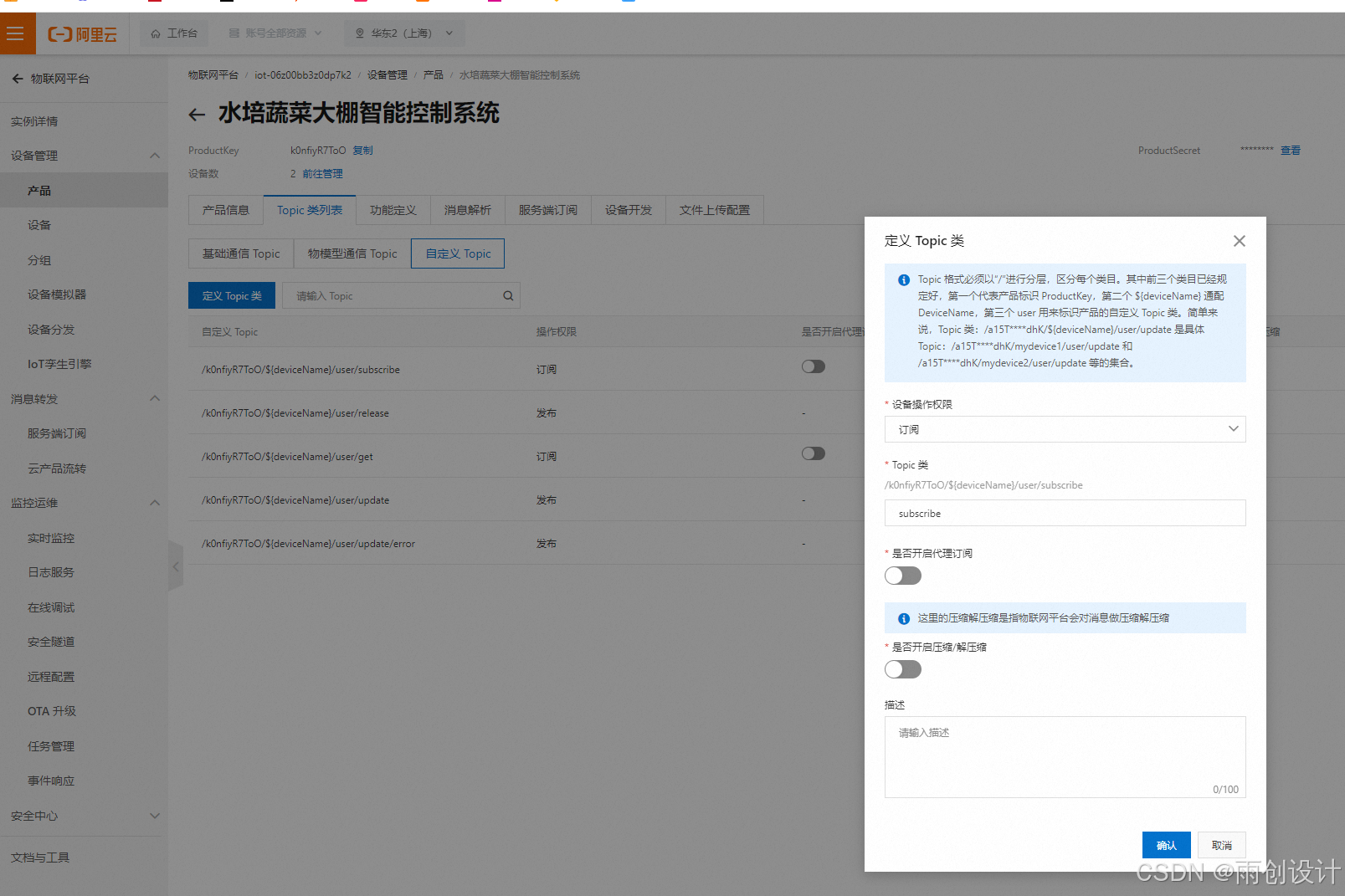Click the iot-06z00bb3z0dp7k2 breadcrumb
Screen dimensions: 1345x896
pyautogui.click(x=303, y=75)
